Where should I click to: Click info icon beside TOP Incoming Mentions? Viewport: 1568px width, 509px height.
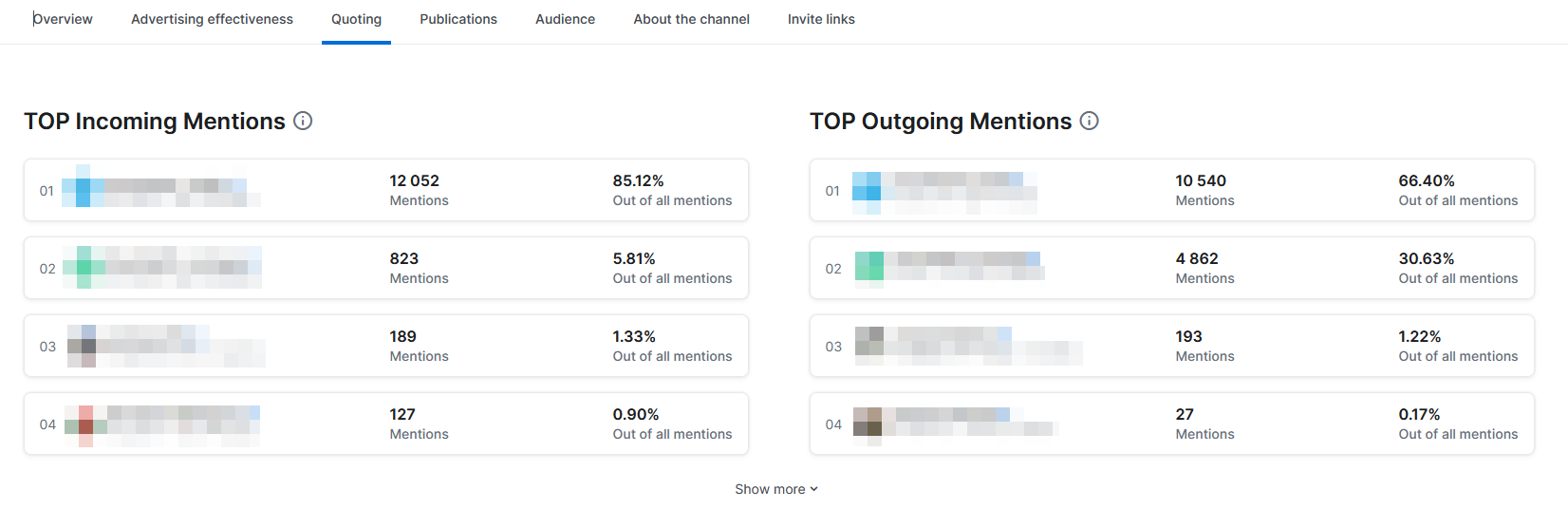pos(303,121)
